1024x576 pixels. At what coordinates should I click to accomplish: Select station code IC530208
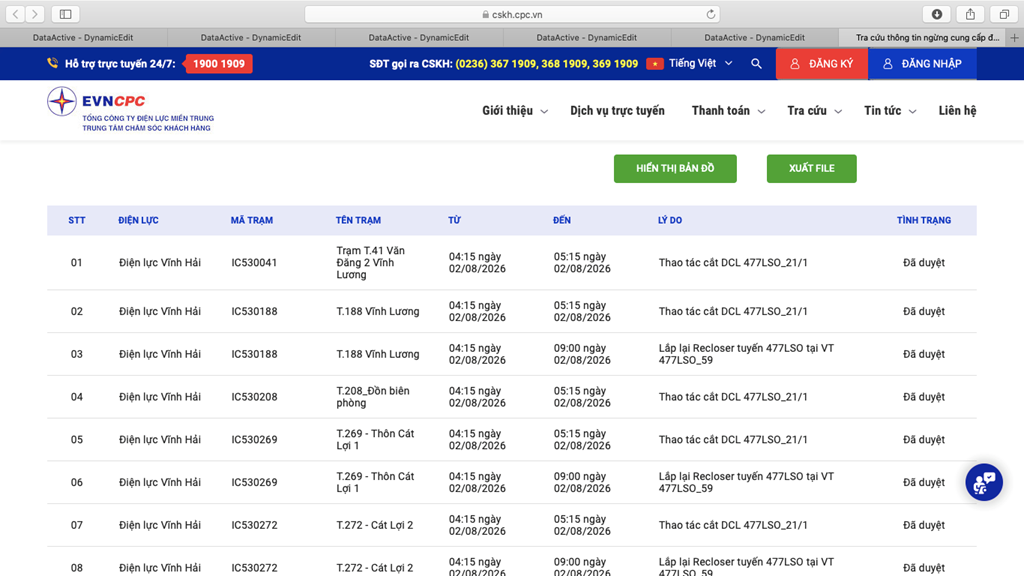point(254,396)
